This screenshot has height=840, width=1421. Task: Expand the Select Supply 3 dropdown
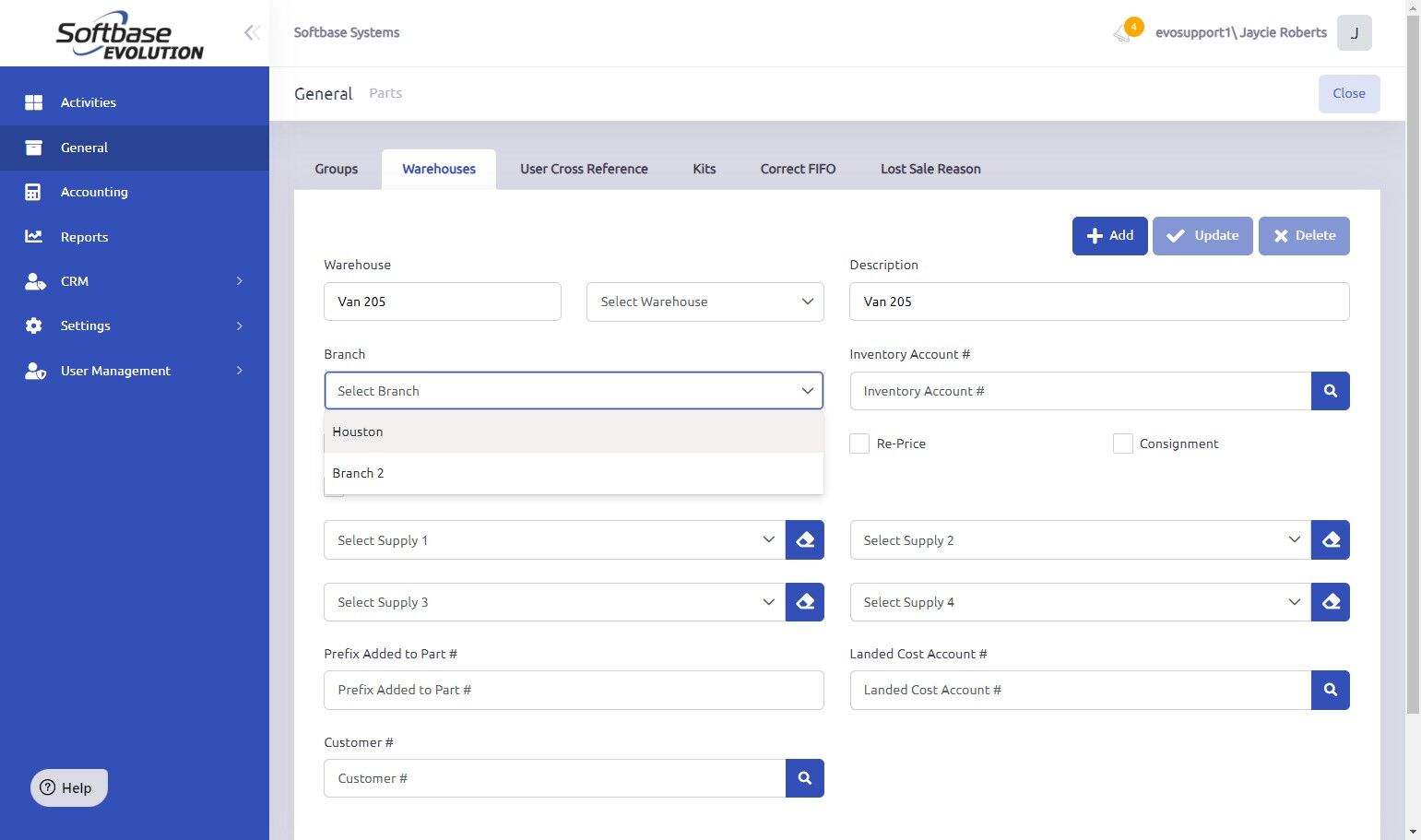point(555,602)
